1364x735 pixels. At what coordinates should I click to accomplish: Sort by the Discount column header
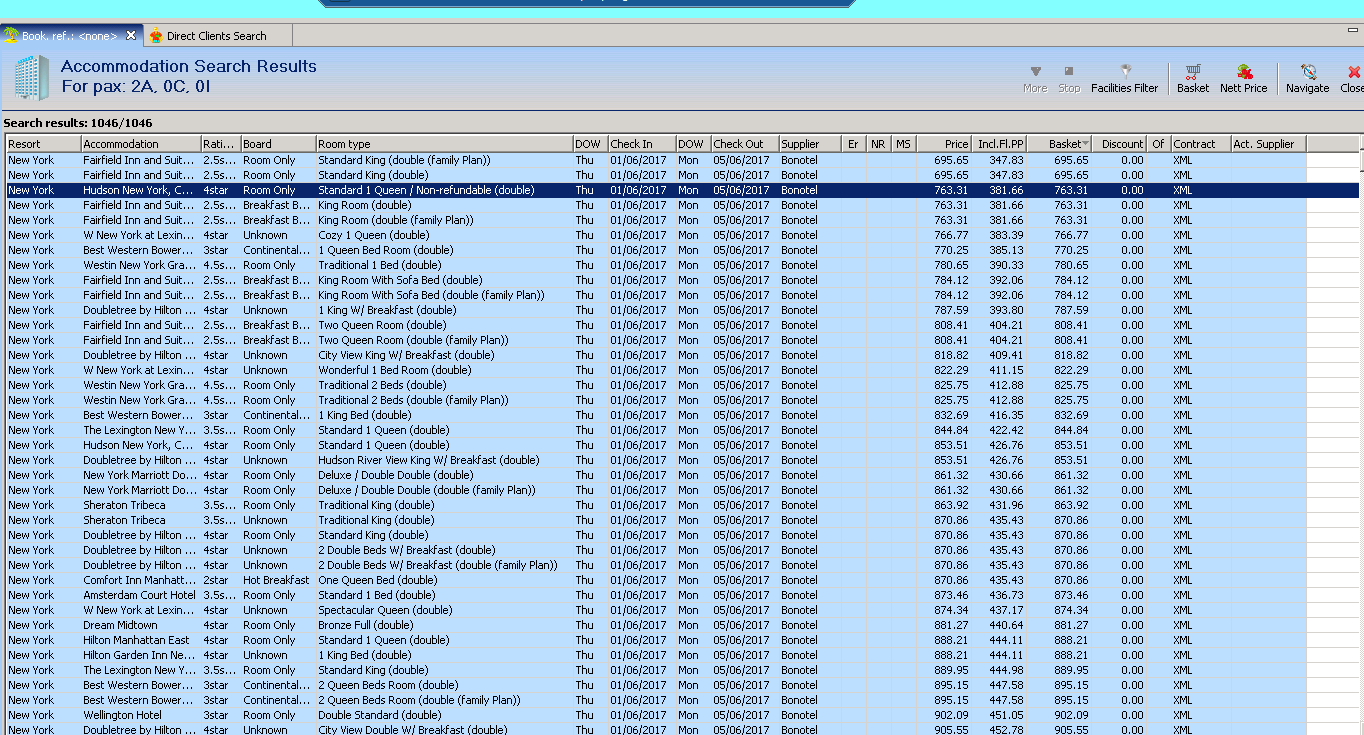pyautogui.click(x=1120, y=144)
